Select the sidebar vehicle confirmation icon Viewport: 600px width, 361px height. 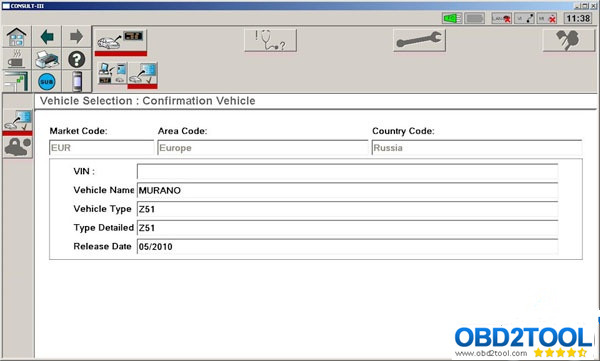18,122
